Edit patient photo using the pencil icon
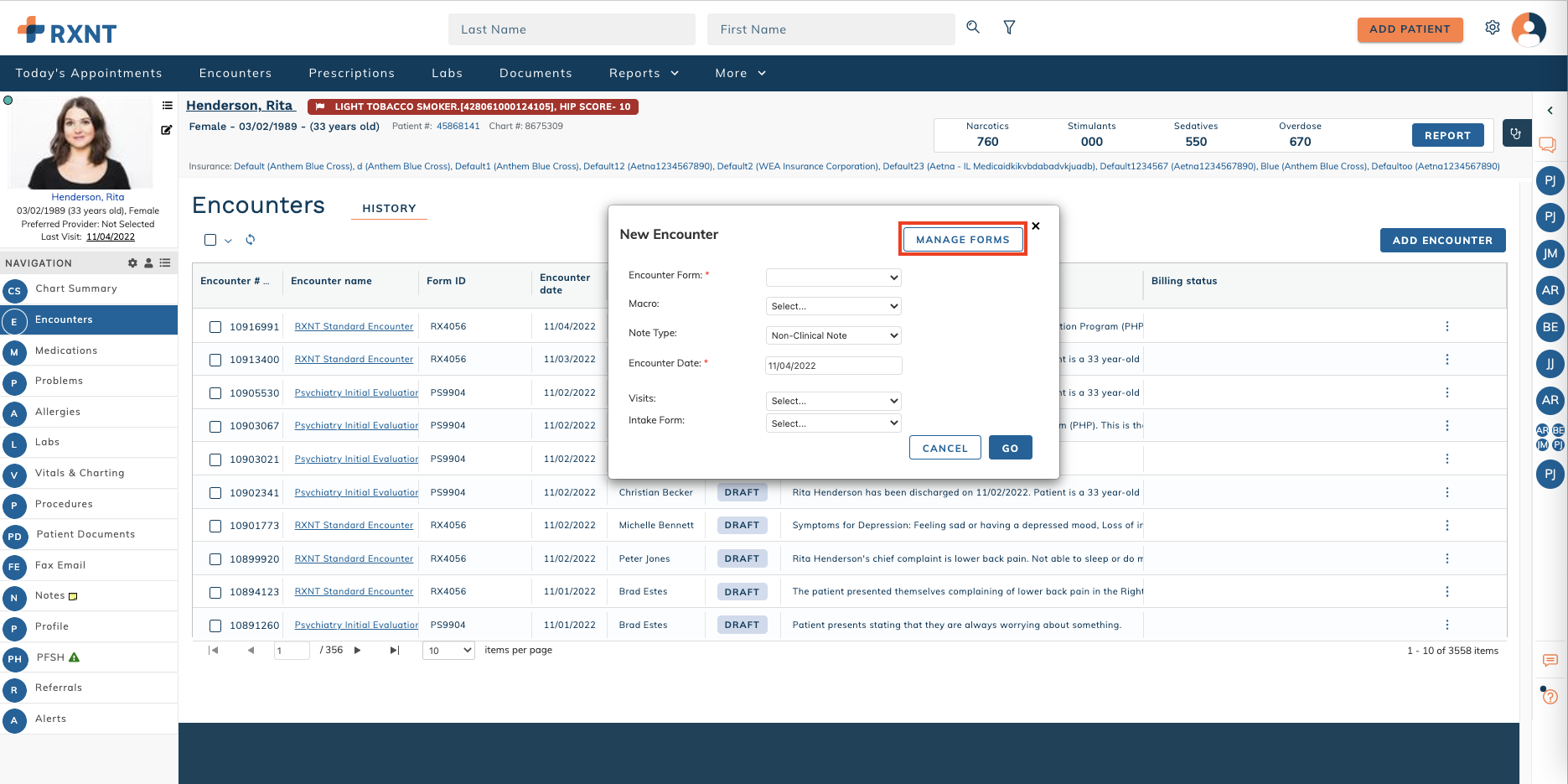The image size is (1568, 784). tap(167, 129)
